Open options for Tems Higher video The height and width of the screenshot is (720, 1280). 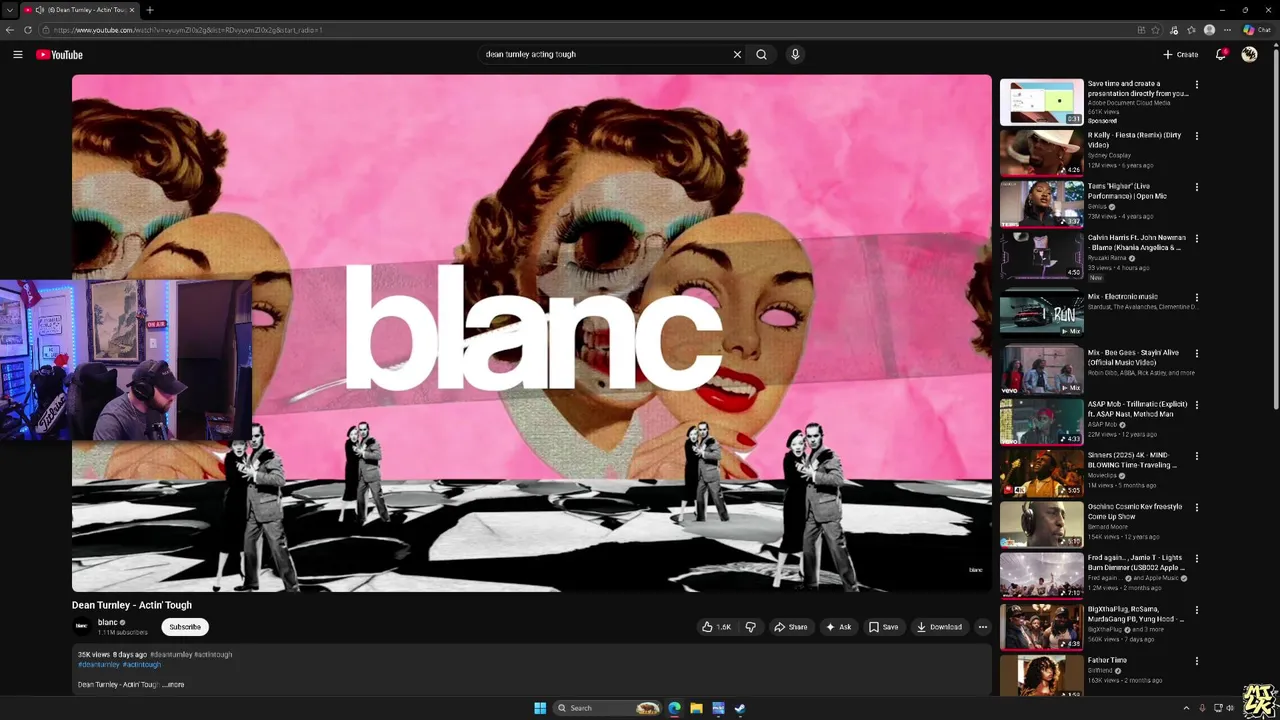1196,187
